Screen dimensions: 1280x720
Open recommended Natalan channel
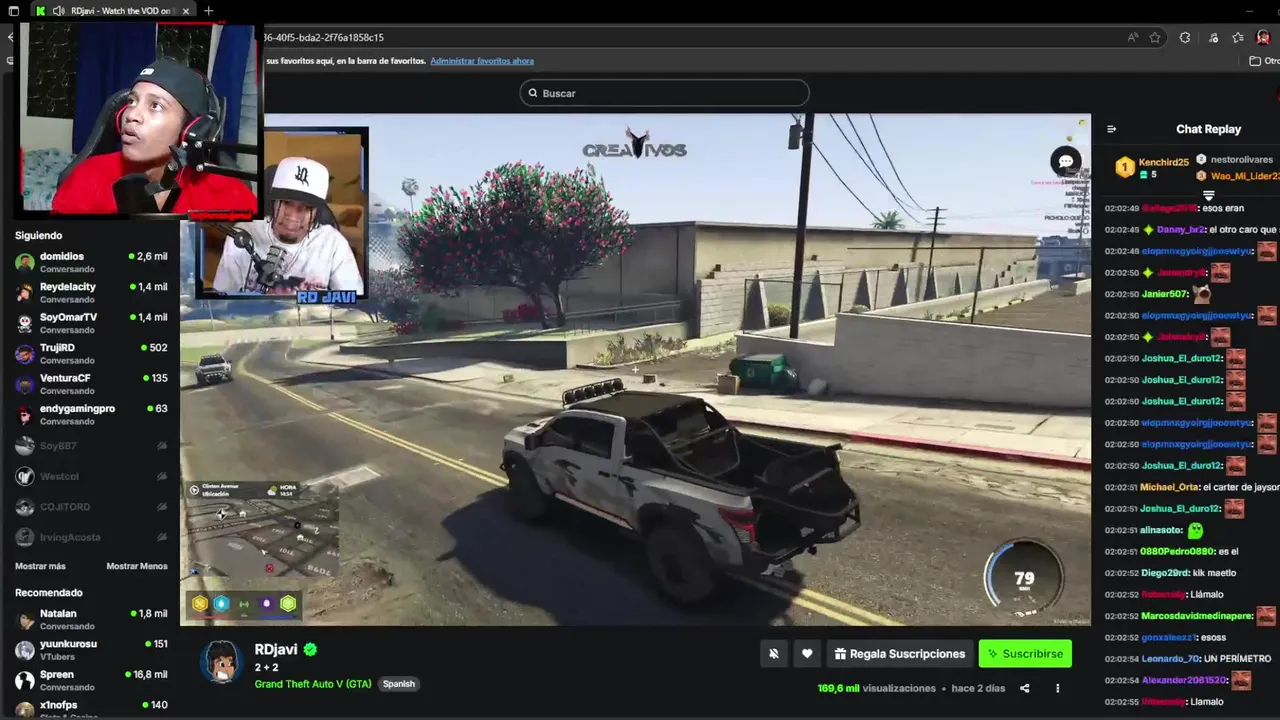tap(90, 619)
